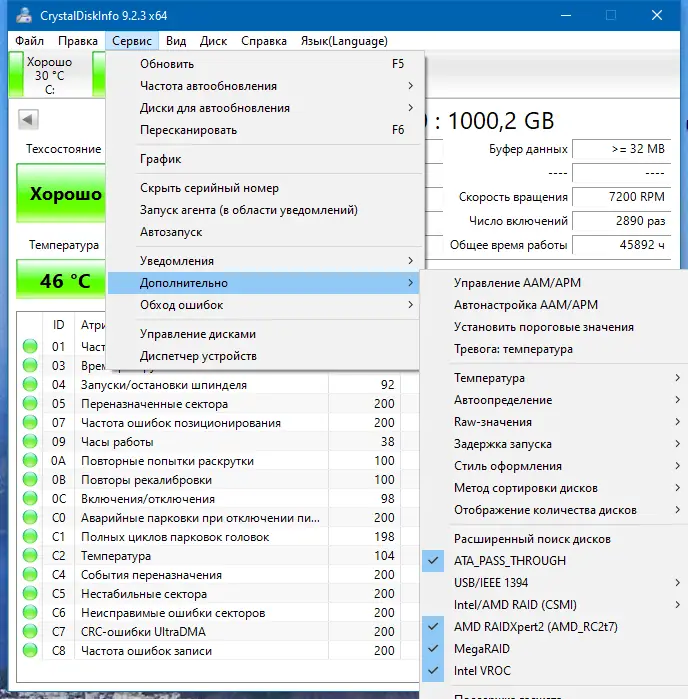This screenshot has height=699, width=688.
Task: Open the Правка menu
Action: coord(78,41)
